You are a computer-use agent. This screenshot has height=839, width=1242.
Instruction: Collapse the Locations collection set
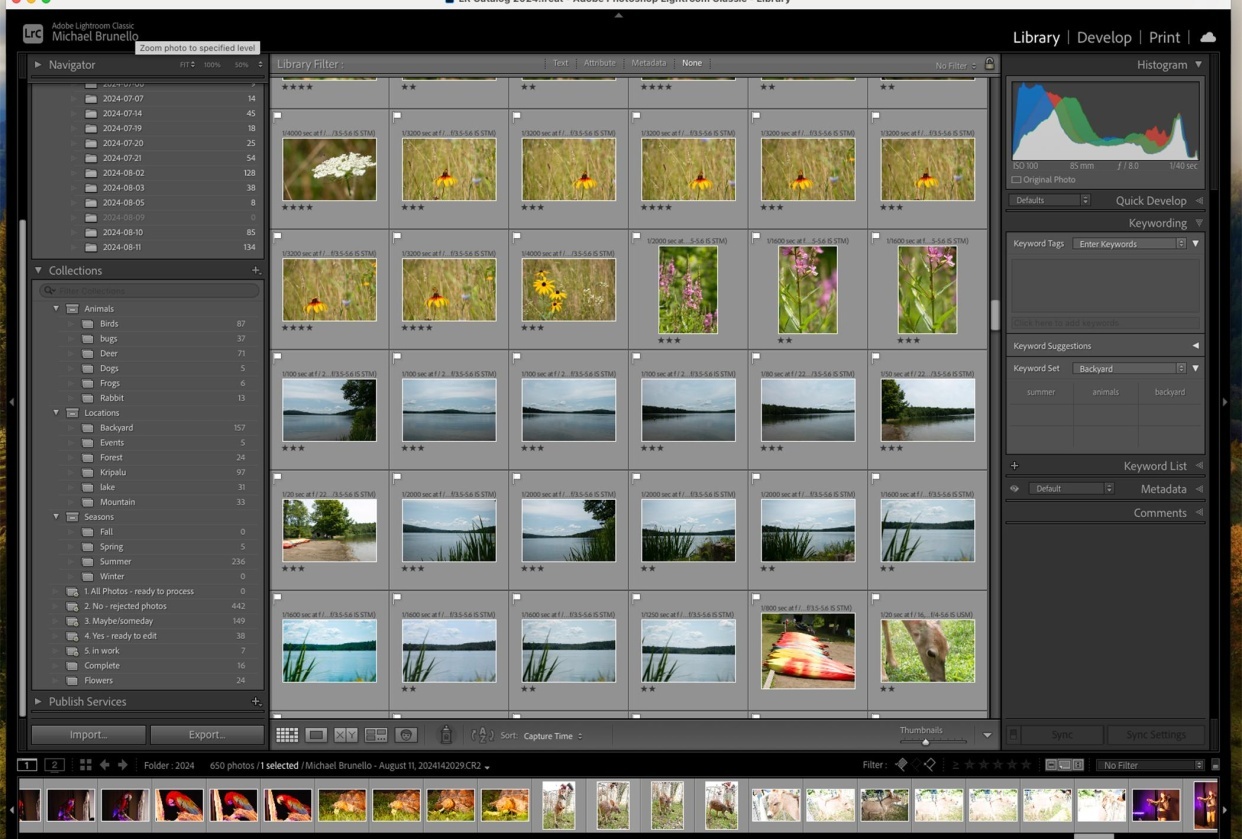click(56, 413)
